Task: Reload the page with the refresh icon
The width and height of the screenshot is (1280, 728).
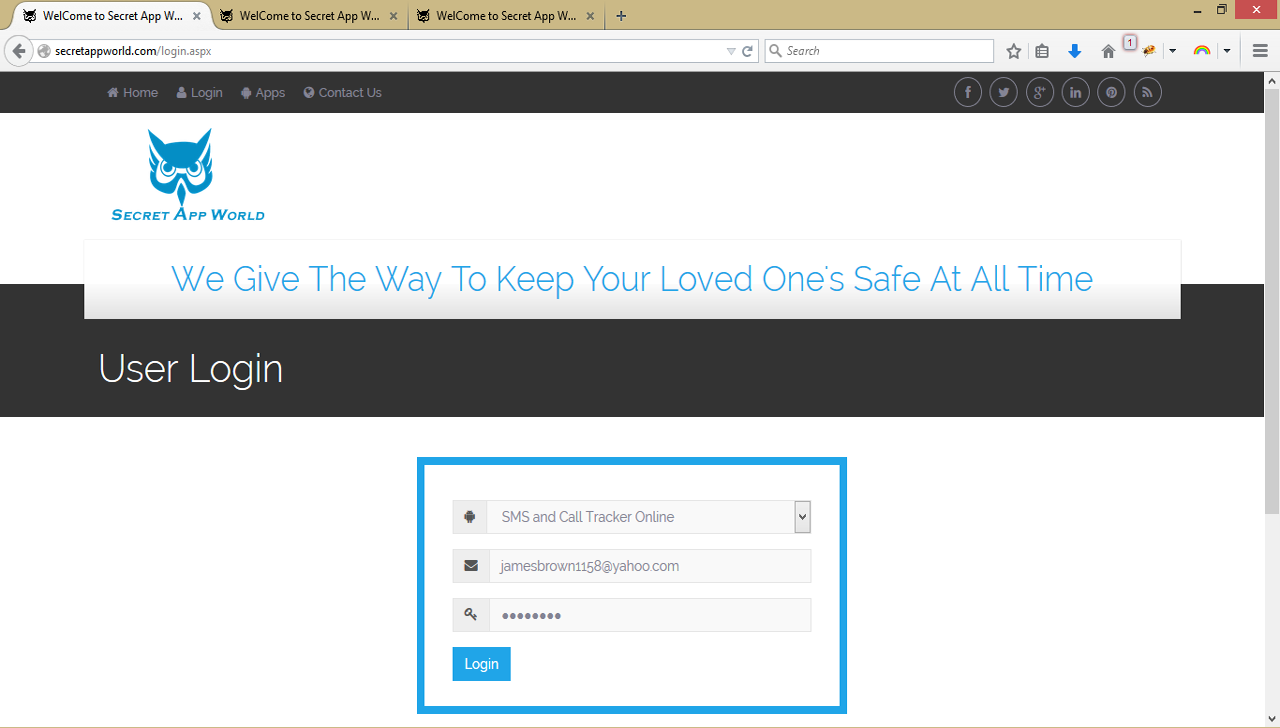Action: coord(747,51)
